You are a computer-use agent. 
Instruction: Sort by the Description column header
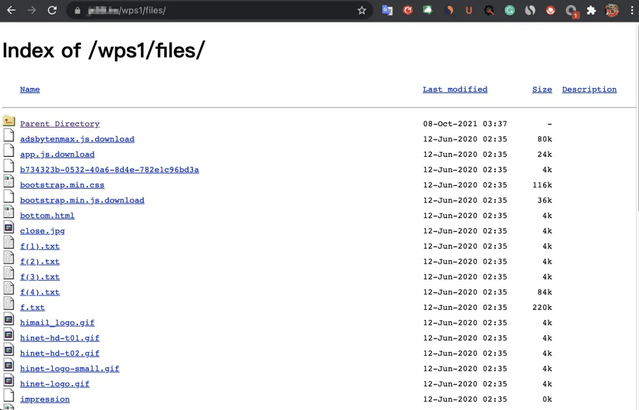click(589, 90)
